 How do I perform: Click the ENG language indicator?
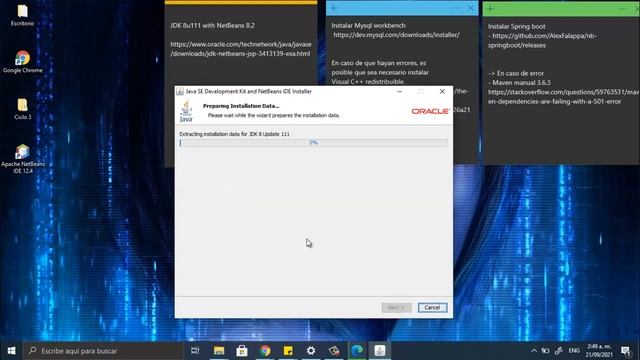(574, 351)
